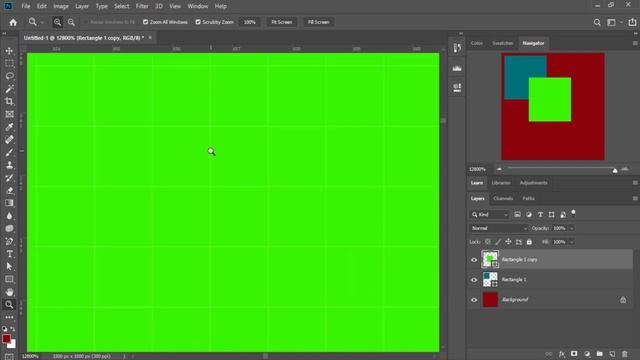Open Edit Toolbar three-dots menu
The width and height of the screenshot is (640, 360).
(x=9, y=317)
